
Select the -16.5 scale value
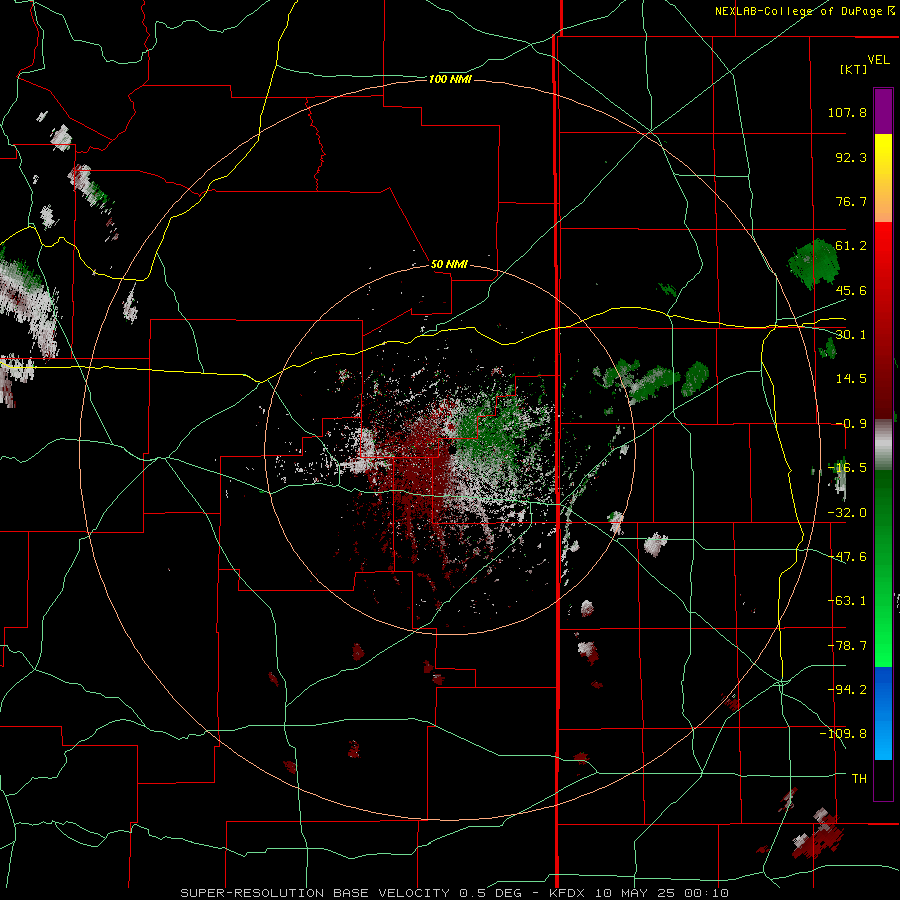tap(847, 468)
